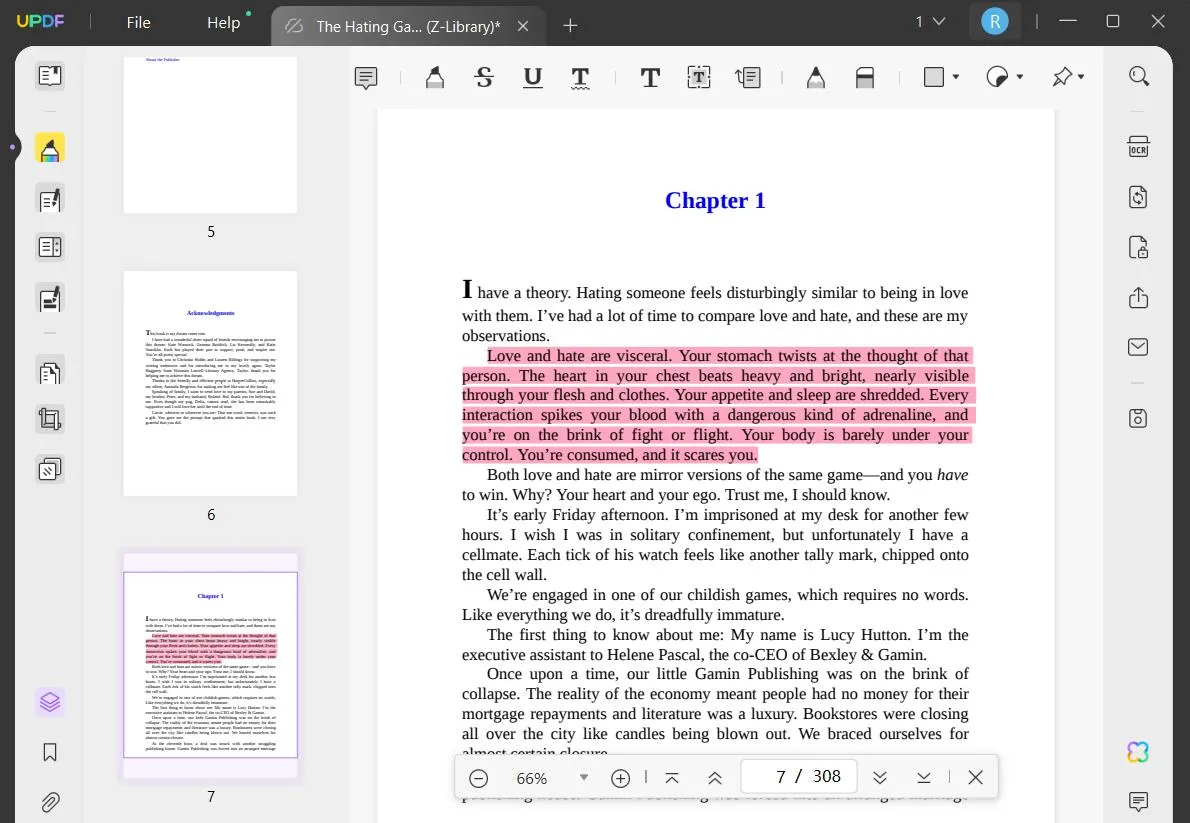Image resolution: width=1190 pixels, height=823 pixels.
Task: Select the Pencil drawing tool
Action: pos(816,77)
